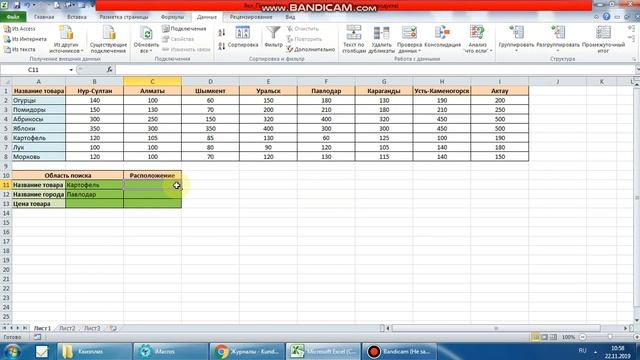Click the Ungroup (Разгруппировать) icon
Image resolution: width=640 pixels, height=360 pixels.
(x=558, y=33)
